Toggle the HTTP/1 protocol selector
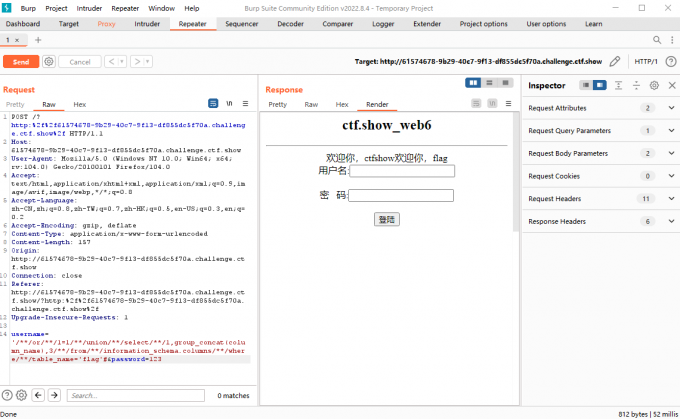The height and width of the screenshot is (419, 680). tap(645, 61)
